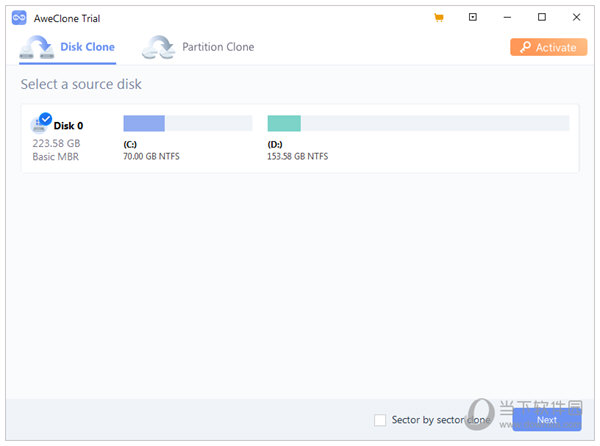
Task: Click the 153.58 GB NTFS text
Action: [x=297, y=156]
